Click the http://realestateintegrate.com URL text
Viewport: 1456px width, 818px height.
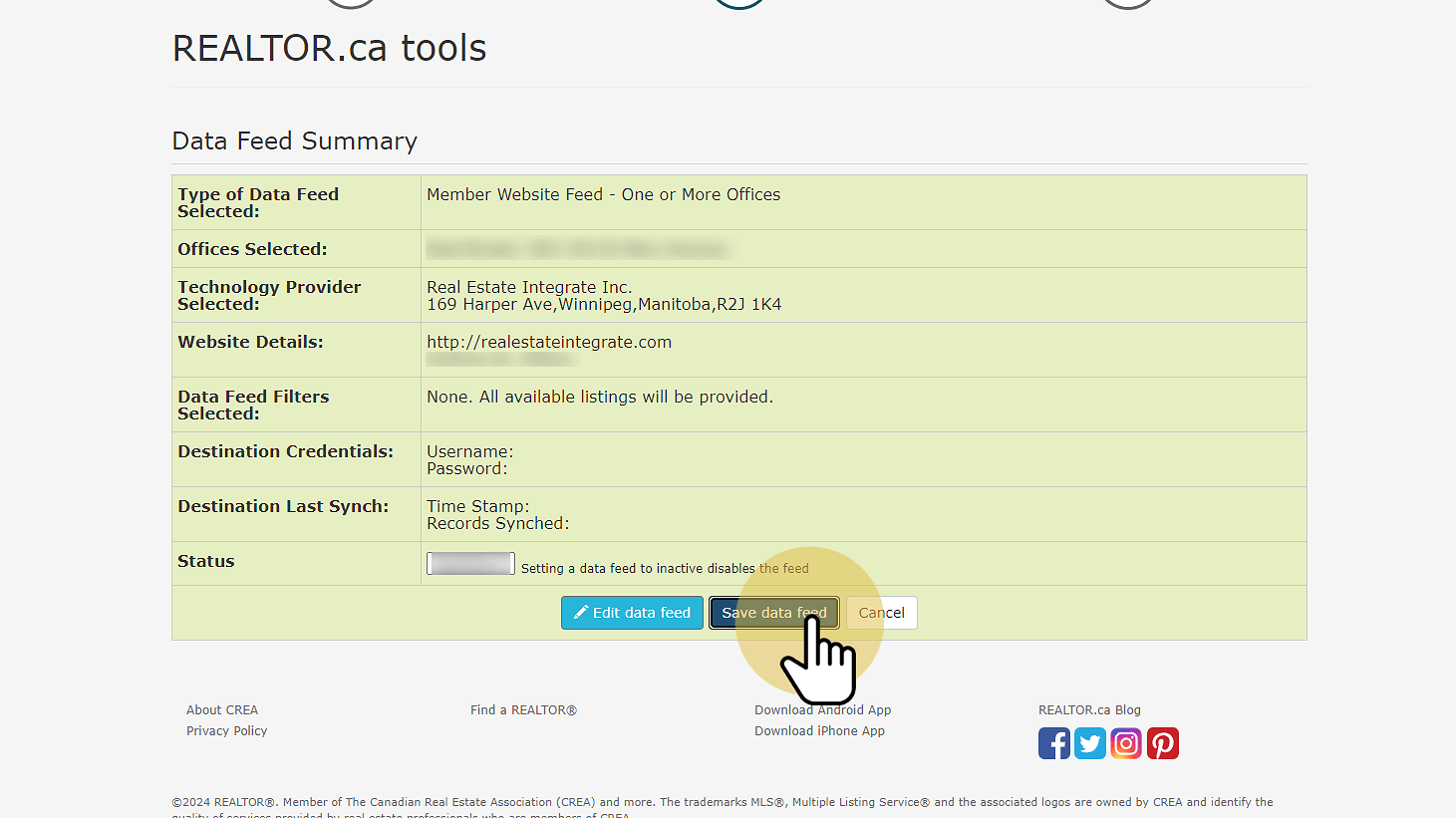coord(549,342)
